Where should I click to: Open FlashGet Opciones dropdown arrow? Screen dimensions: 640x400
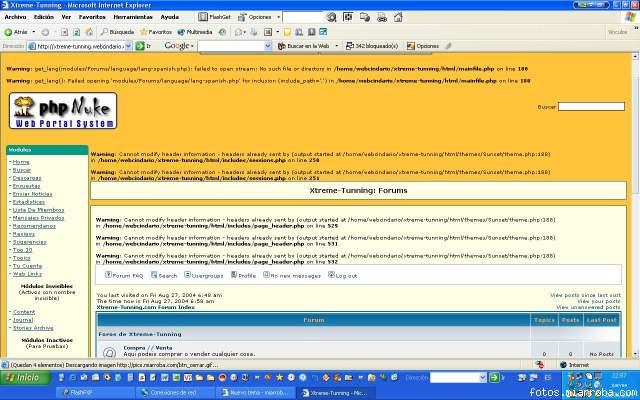[x=278, y=17]
